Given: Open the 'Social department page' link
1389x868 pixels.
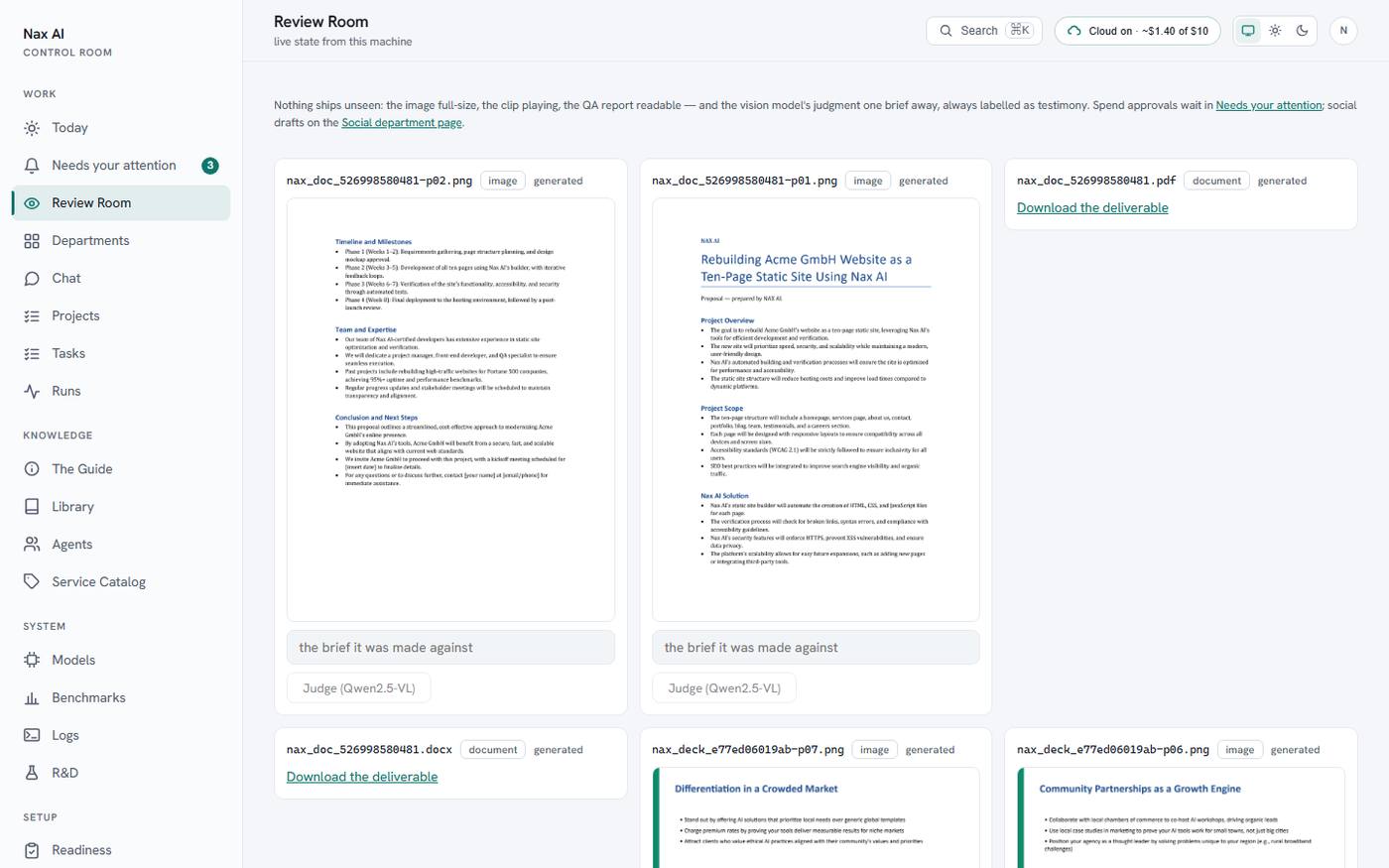Looking at the screenshot, I should [402, 123].
